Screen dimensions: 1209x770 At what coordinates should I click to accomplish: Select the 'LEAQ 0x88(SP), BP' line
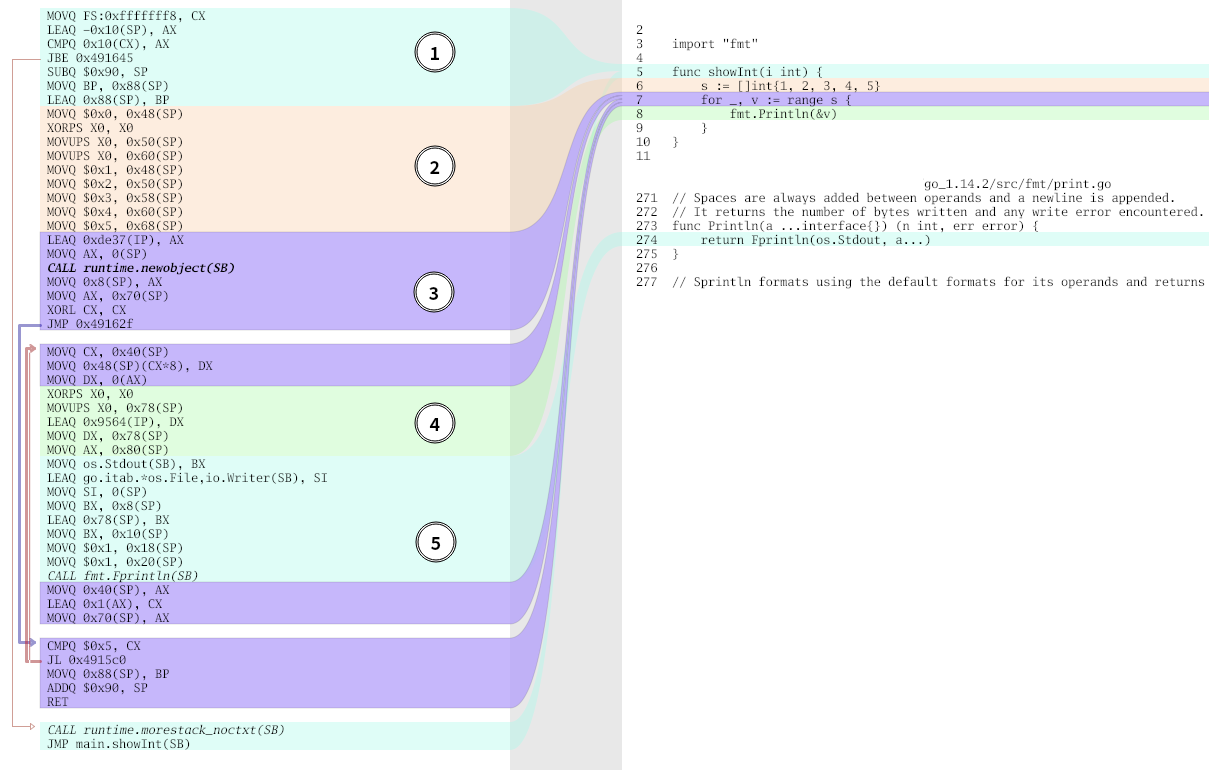pyautogui.click(x=109, y=100)
